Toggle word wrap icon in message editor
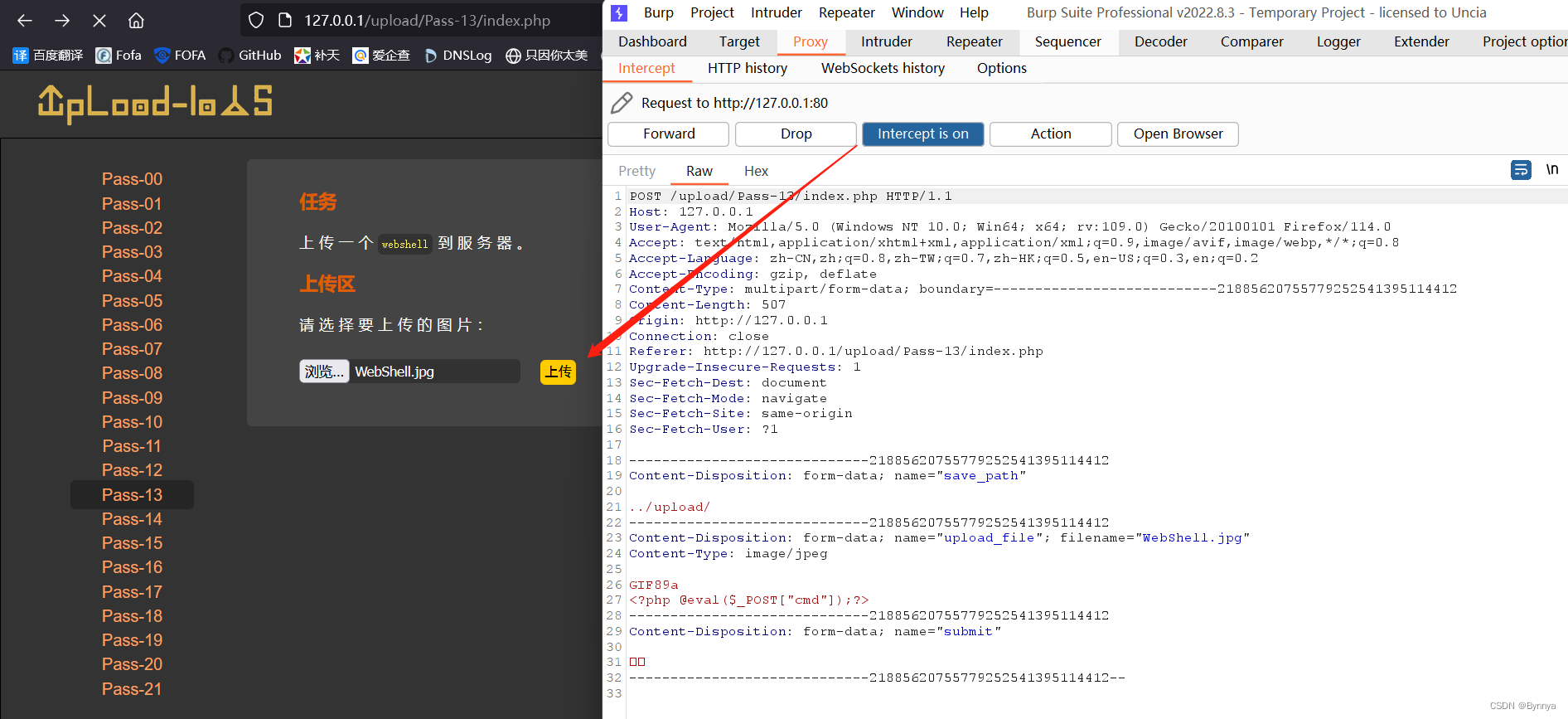 tap(1521, 170)
